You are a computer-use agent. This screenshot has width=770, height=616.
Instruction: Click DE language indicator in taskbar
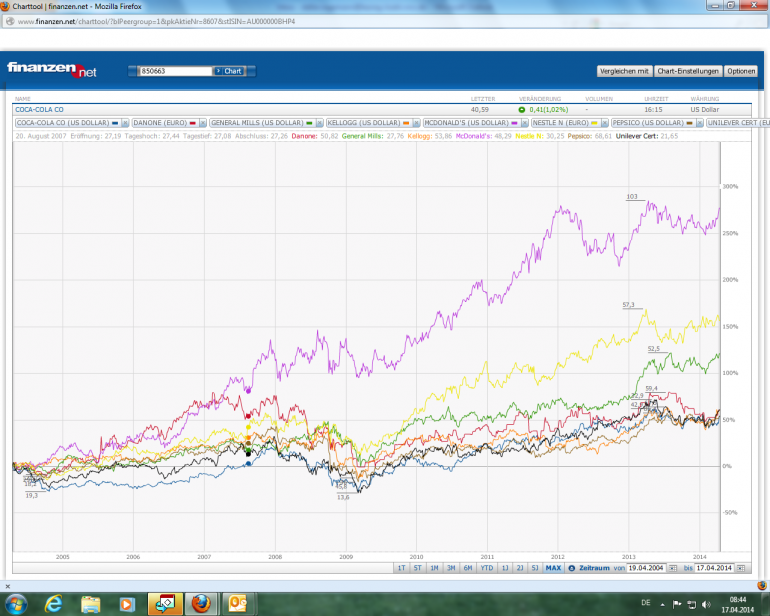(x=646, y=603)
